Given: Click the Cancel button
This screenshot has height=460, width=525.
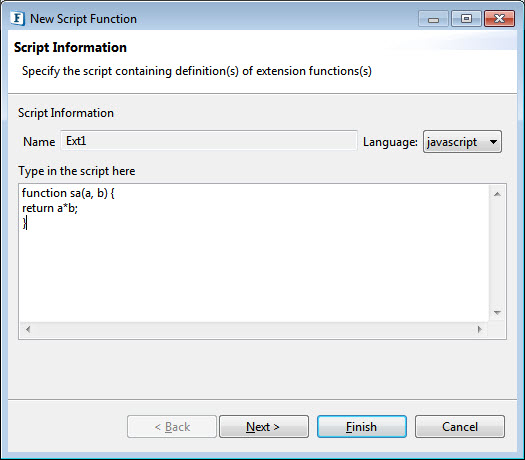Looking at the screenshot, I should pyautogui.click(x=460, y=427).
